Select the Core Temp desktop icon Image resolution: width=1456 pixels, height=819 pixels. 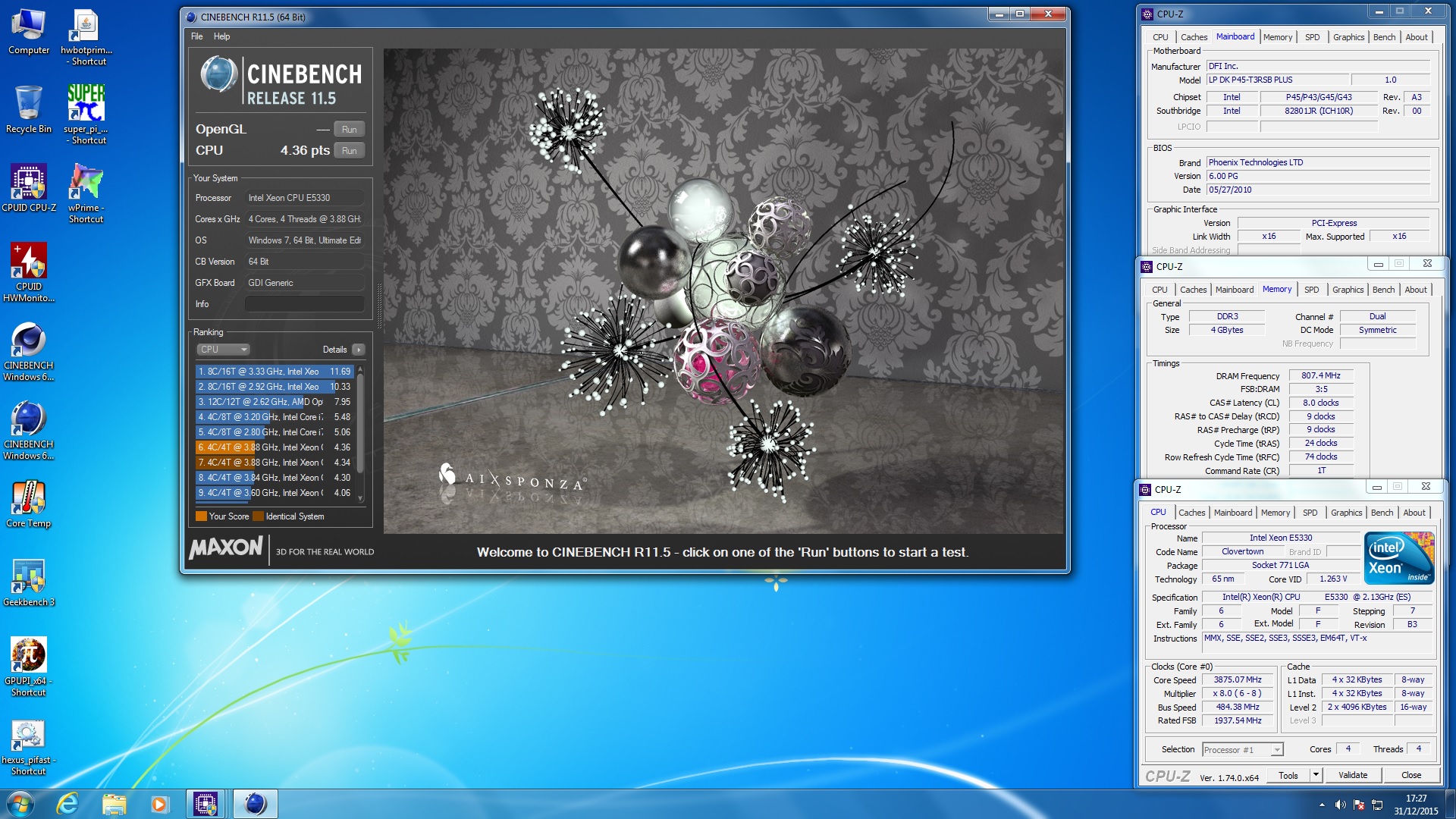pyautogui.click(x=29, y=504)
